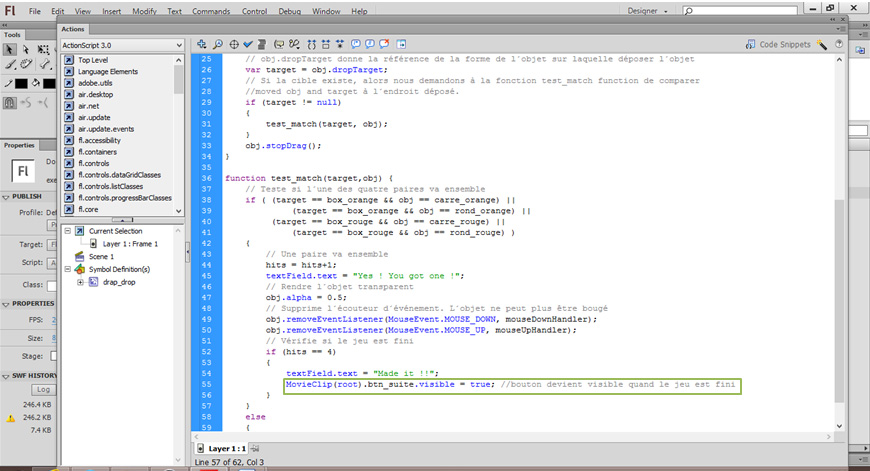
Task: Click the Auto format icon
Action: 263,45
